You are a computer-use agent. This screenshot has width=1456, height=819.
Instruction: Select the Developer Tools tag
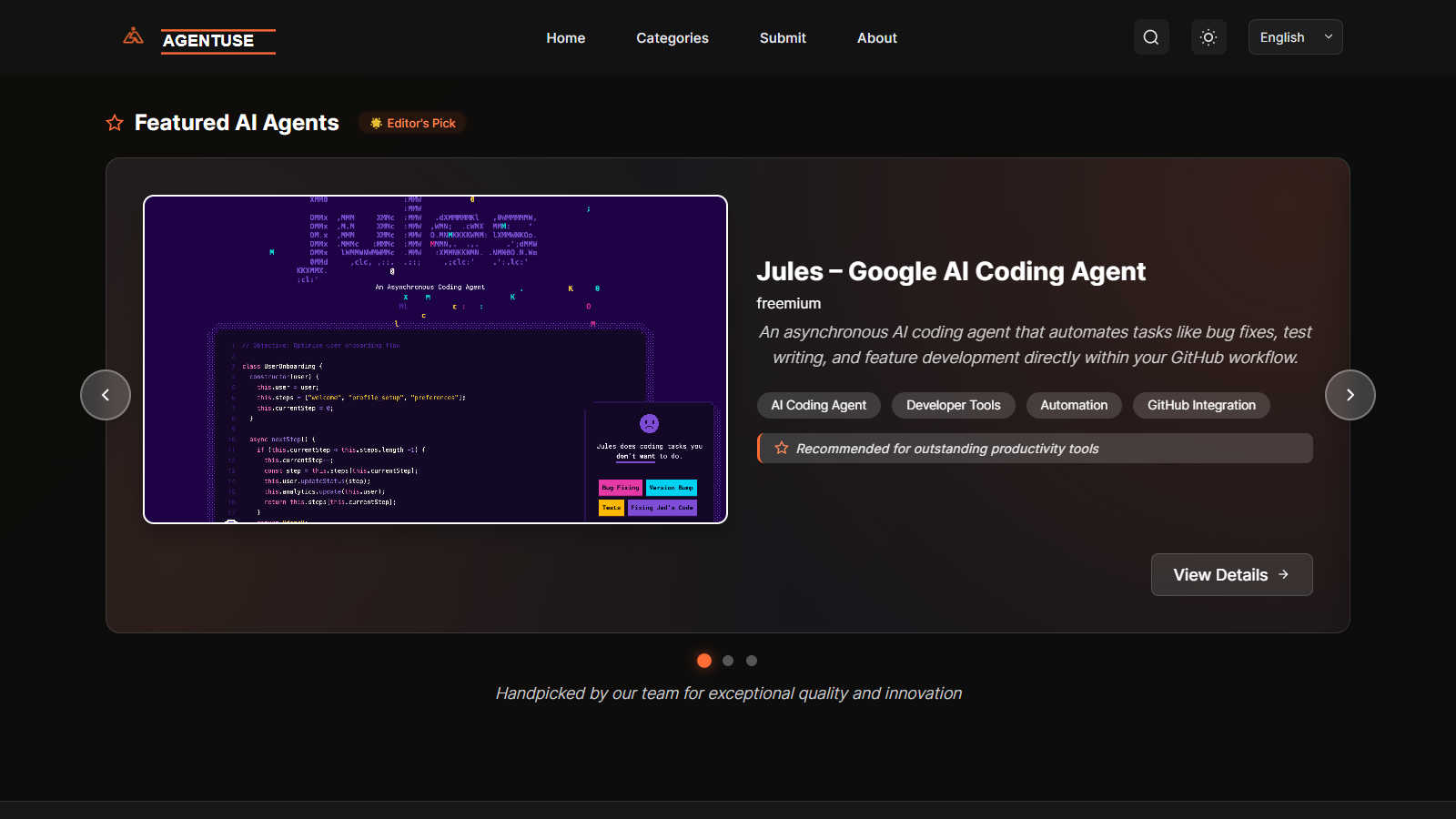(x=954, y=405)
